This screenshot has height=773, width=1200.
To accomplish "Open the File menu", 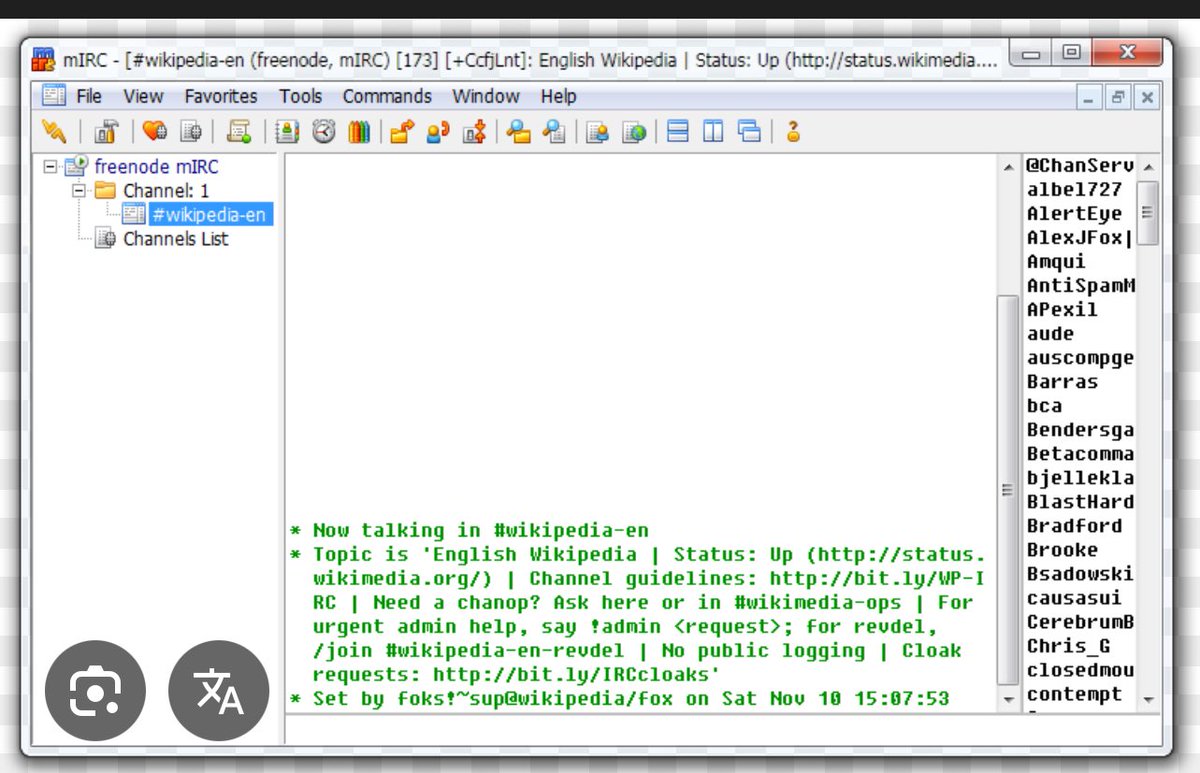I will tap(89, 97).
